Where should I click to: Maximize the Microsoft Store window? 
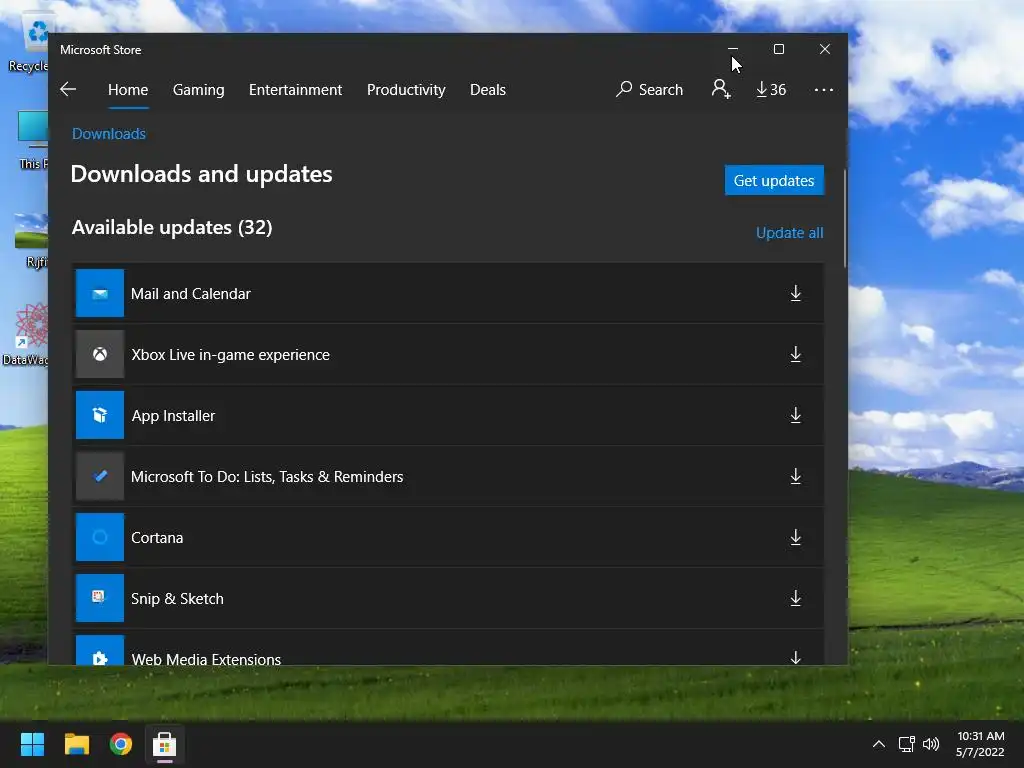[x=778, y=49]
